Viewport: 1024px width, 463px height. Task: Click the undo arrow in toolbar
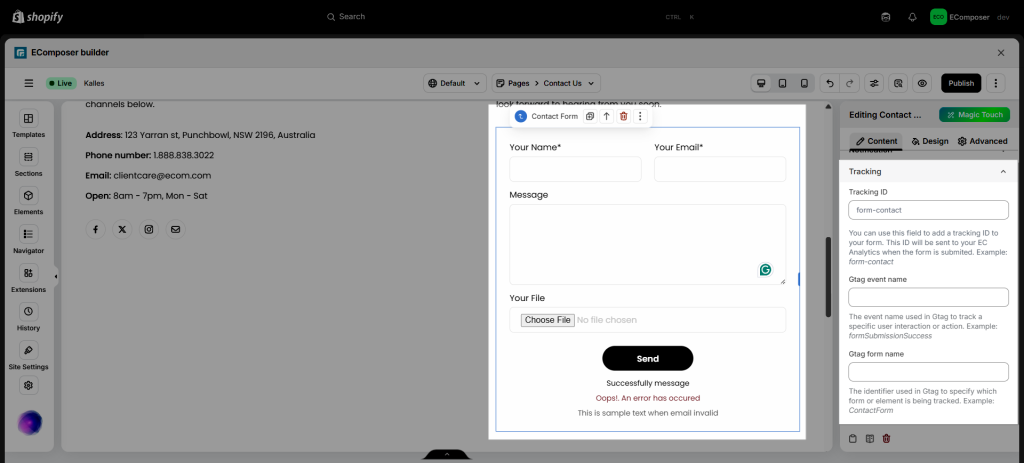[829, 84]
